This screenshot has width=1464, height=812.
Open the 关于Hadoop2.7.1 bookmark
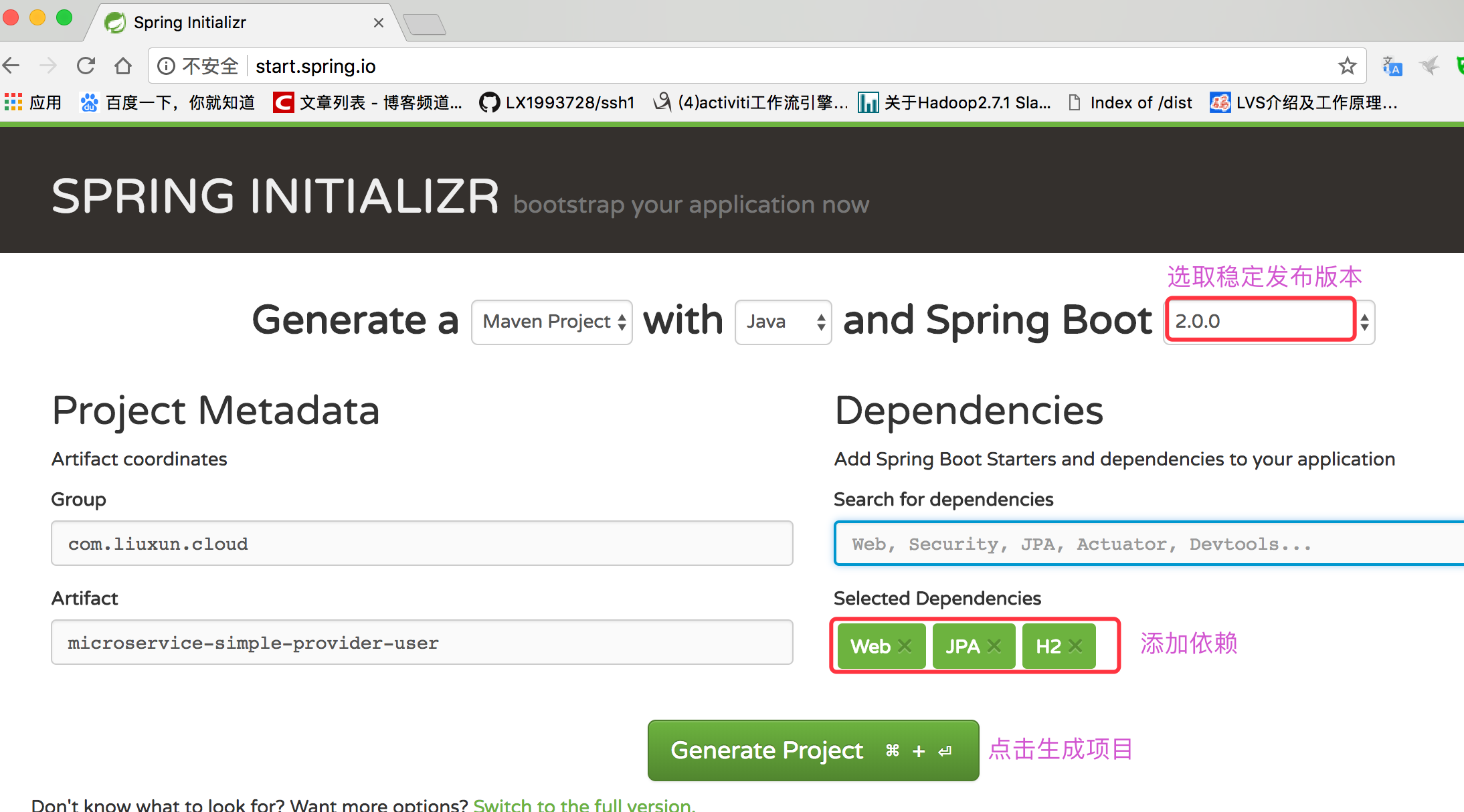pos(955,102)
